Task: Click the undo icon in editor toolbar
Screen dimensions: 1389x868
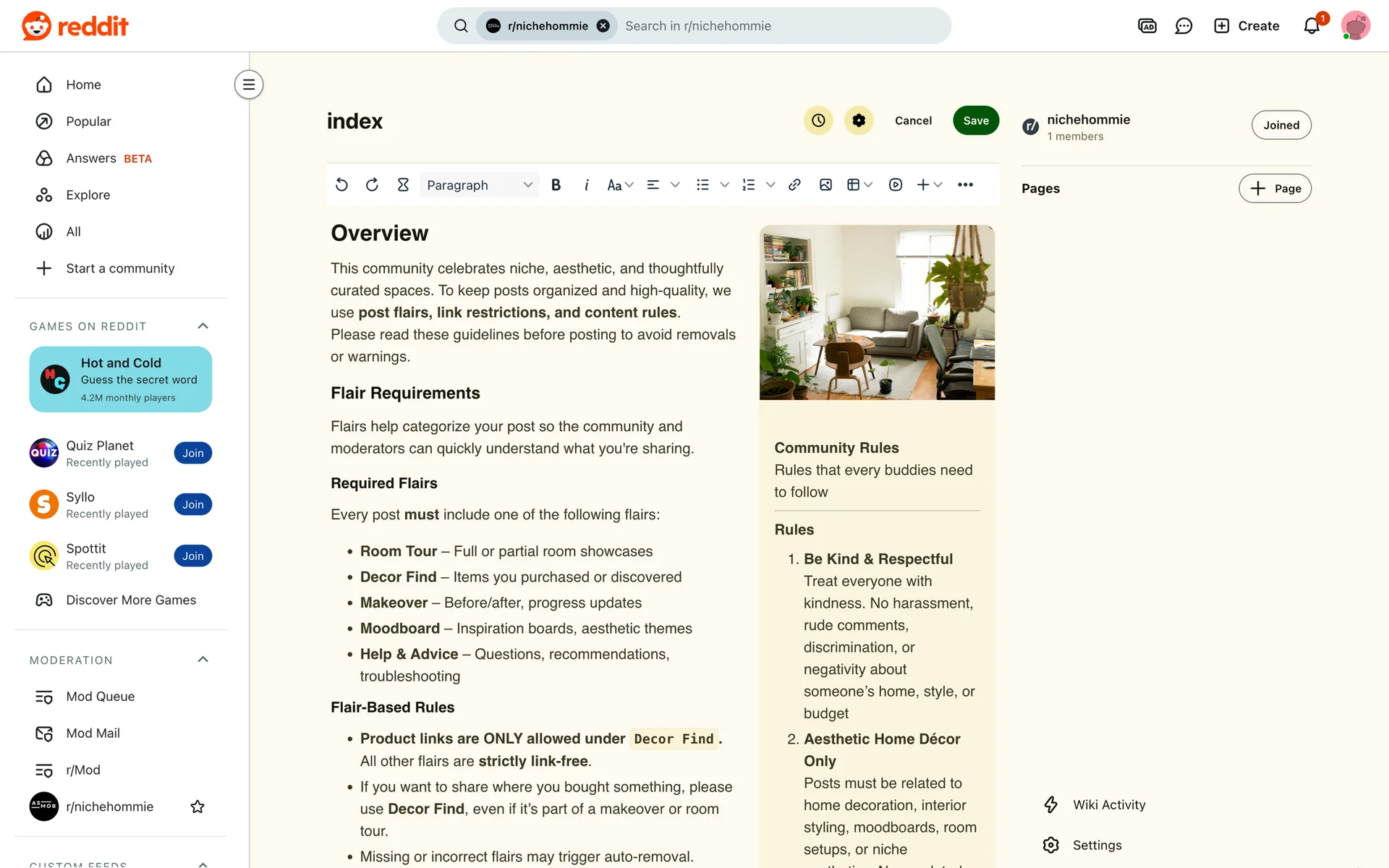Action: [x=341, y=184]
